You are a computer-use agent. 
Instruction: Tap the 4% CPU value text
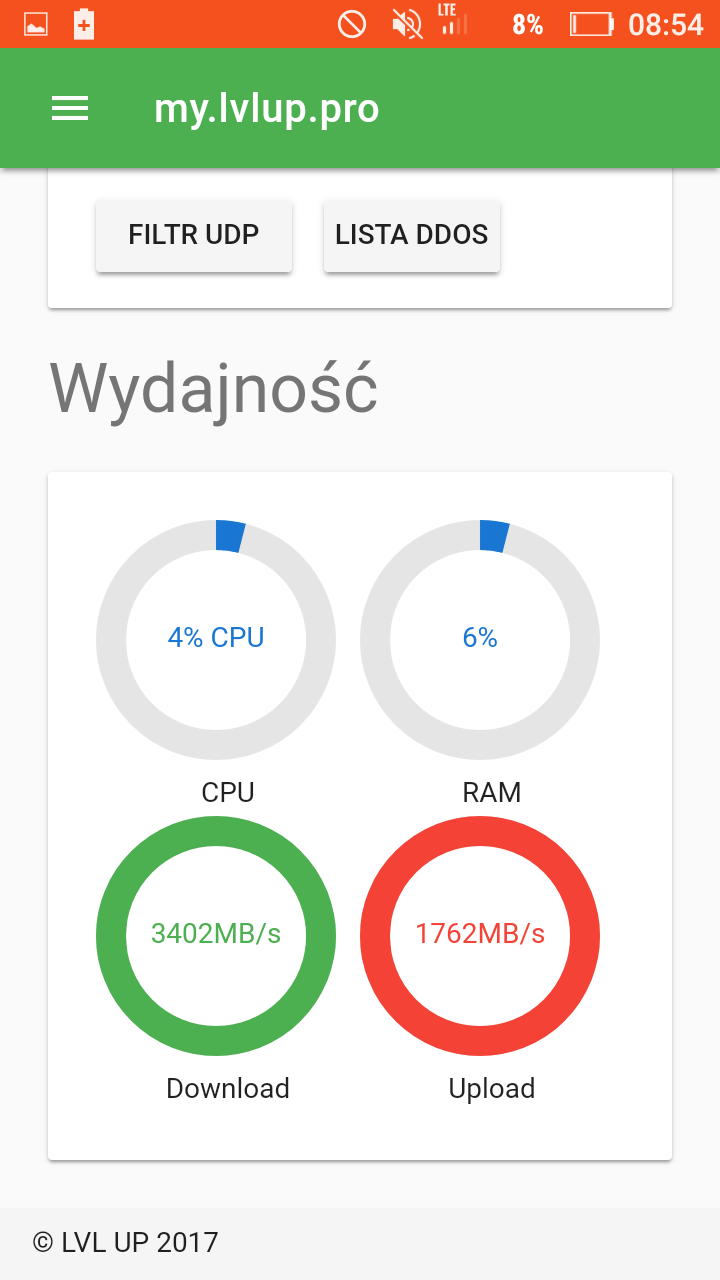point(216,638)
